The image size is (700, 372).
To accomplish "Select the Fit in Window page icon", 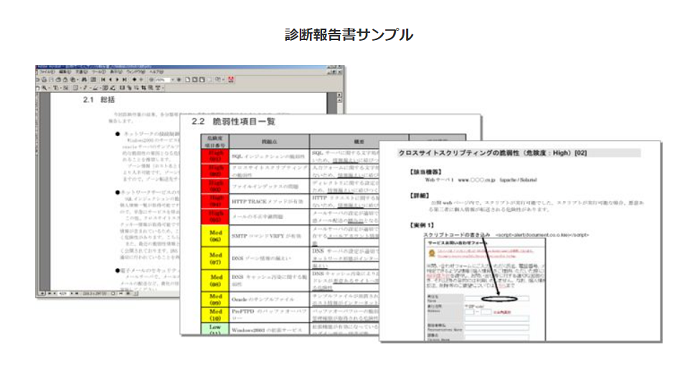I will [x=195, y=79].
